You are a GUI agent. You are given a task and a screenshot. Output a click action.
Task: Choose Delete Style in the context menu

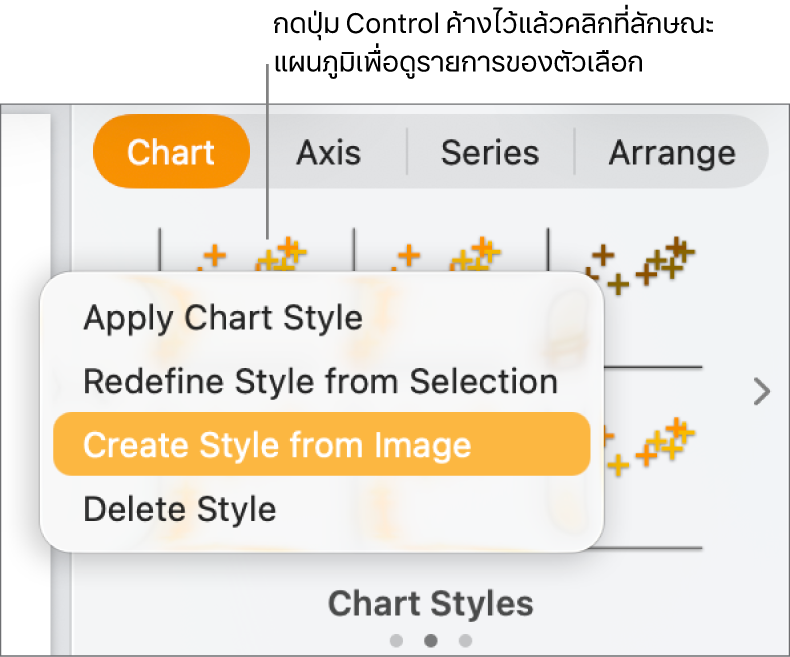pos(180,508)
